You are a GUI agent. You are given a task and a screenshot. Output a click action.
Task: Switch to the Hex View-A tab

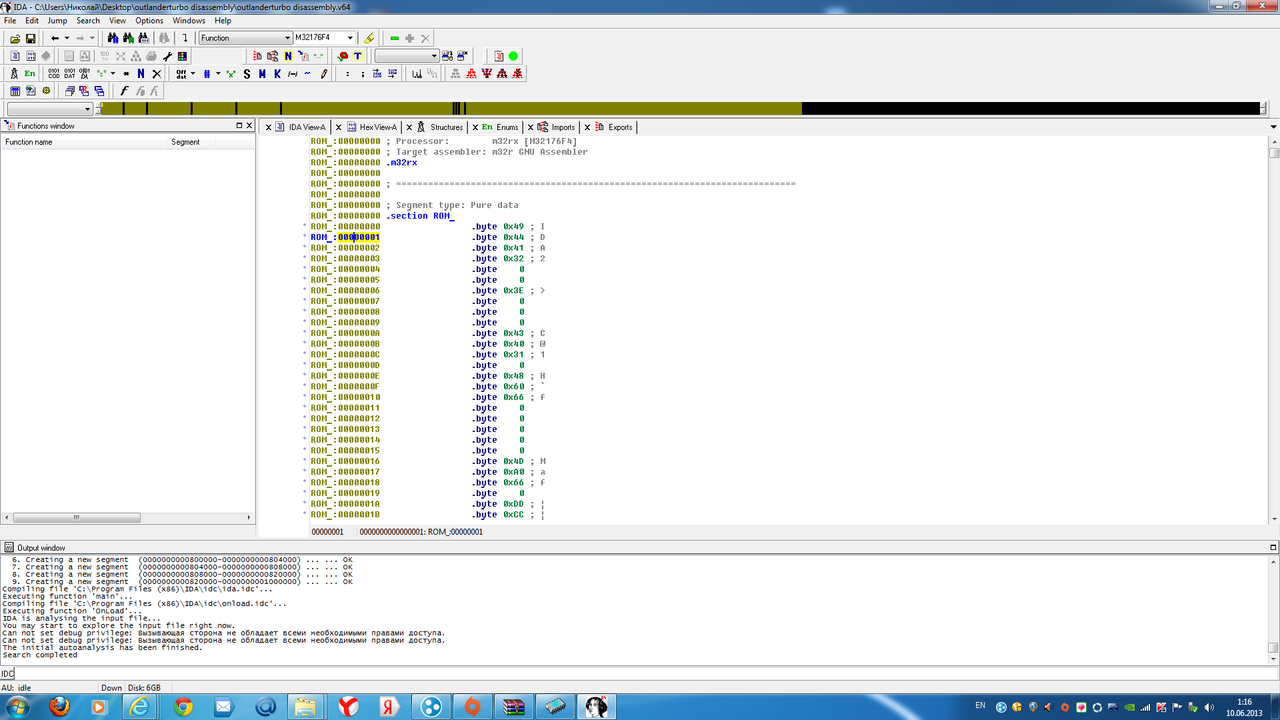378,127
